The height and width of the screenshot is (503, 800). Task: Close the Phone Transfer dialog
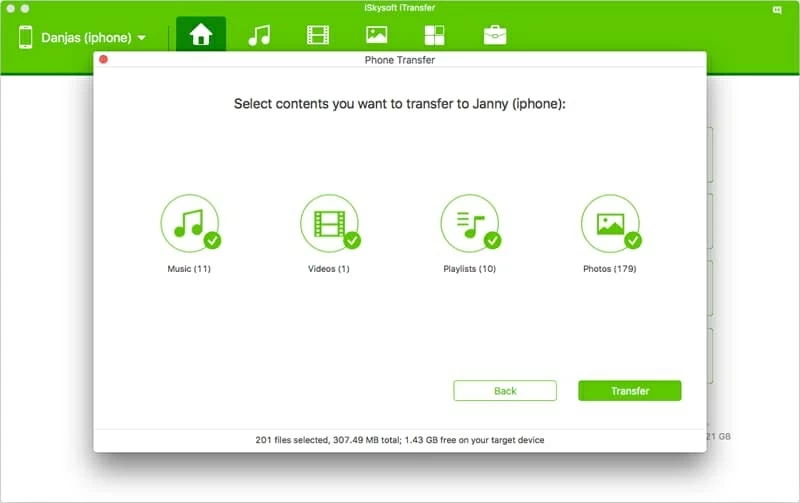pyautogui.click(x=103, y=60)
